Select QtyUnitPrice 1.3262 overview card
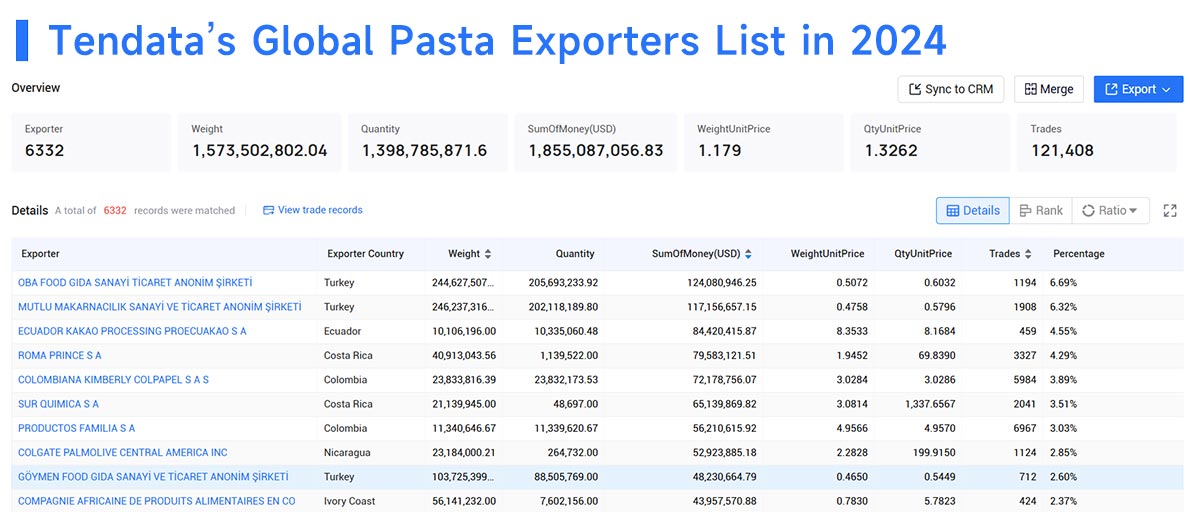1190x519 pixels. [930, 142]
